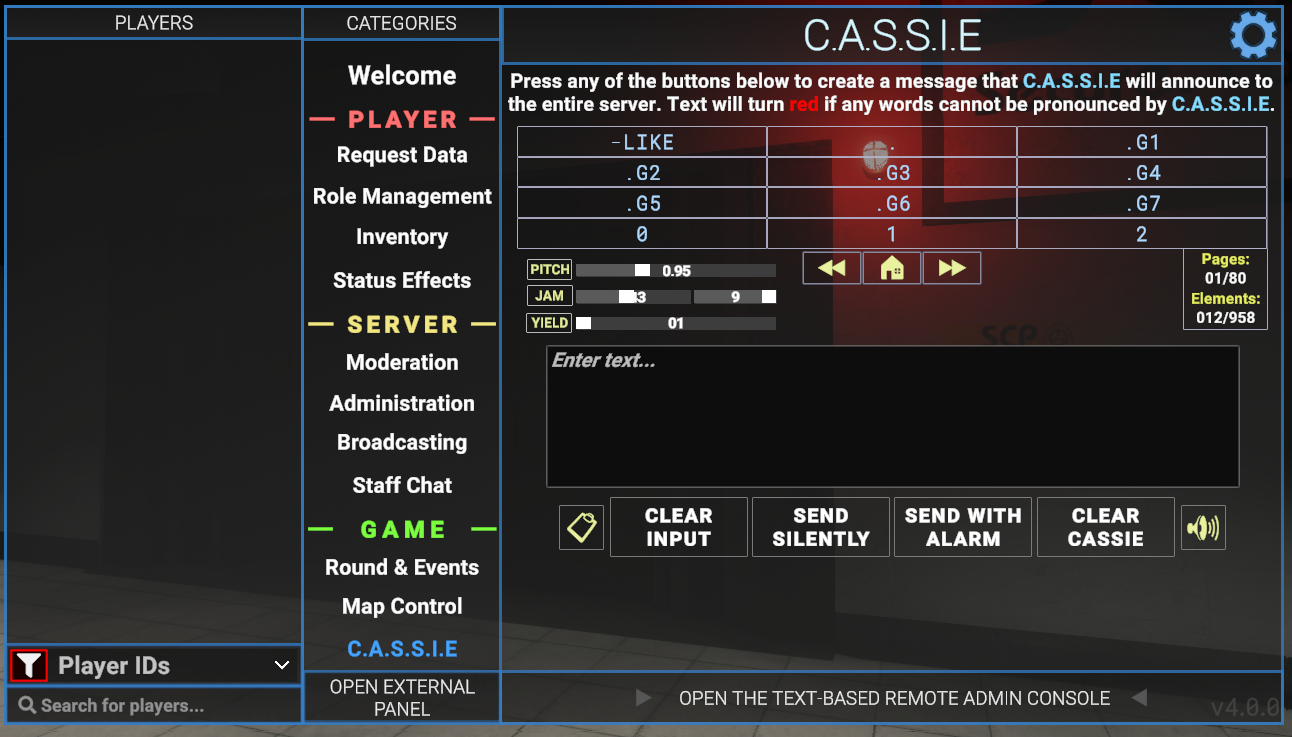Viewport: 1292px width, 737px height.
Task: Open the text-based remote admin console
Action: pos(894,698)
